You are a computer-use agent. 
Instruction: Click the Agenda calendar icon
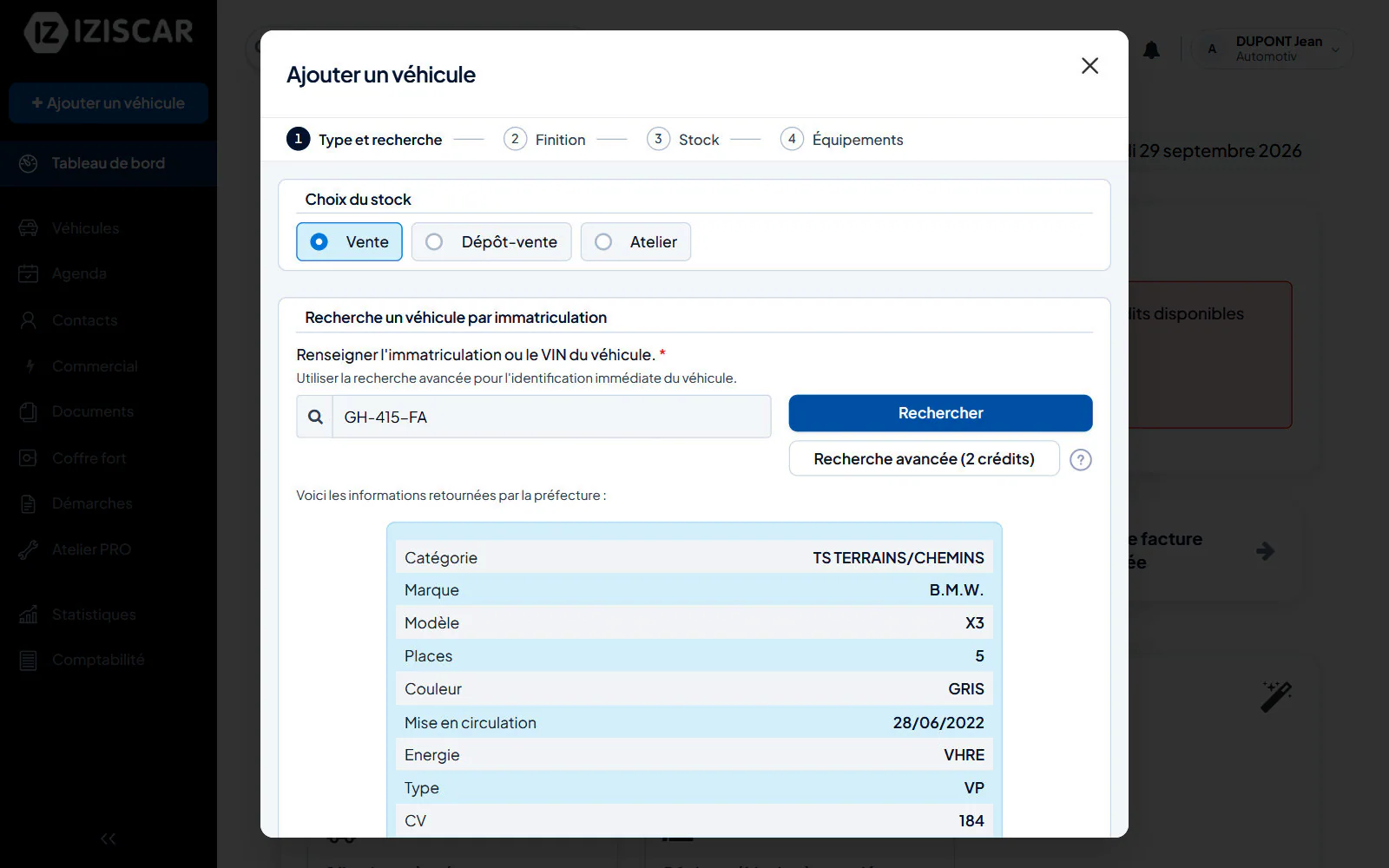point(29,273)
